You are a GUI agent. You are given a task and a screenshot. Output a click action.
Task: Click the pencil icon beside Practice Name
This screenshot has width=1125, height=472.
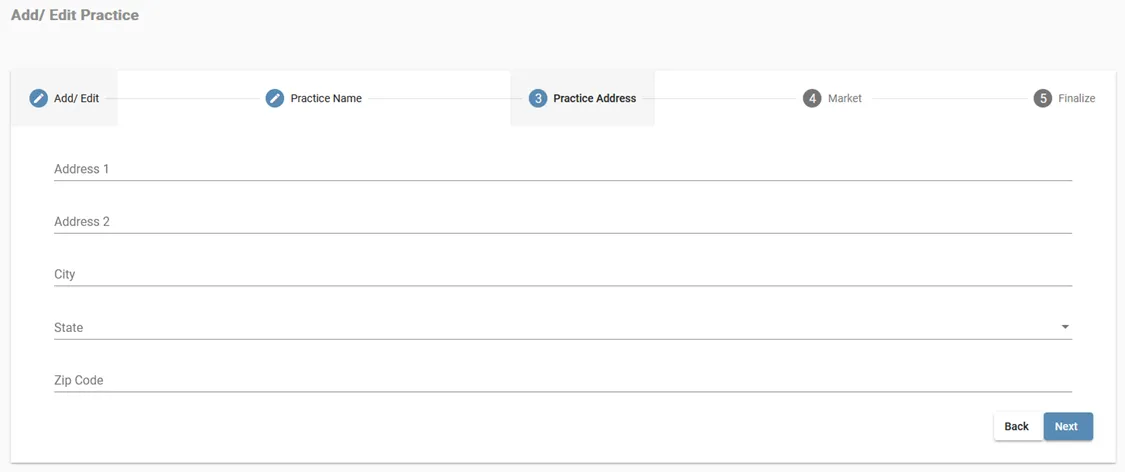click(x=274, y=98)
